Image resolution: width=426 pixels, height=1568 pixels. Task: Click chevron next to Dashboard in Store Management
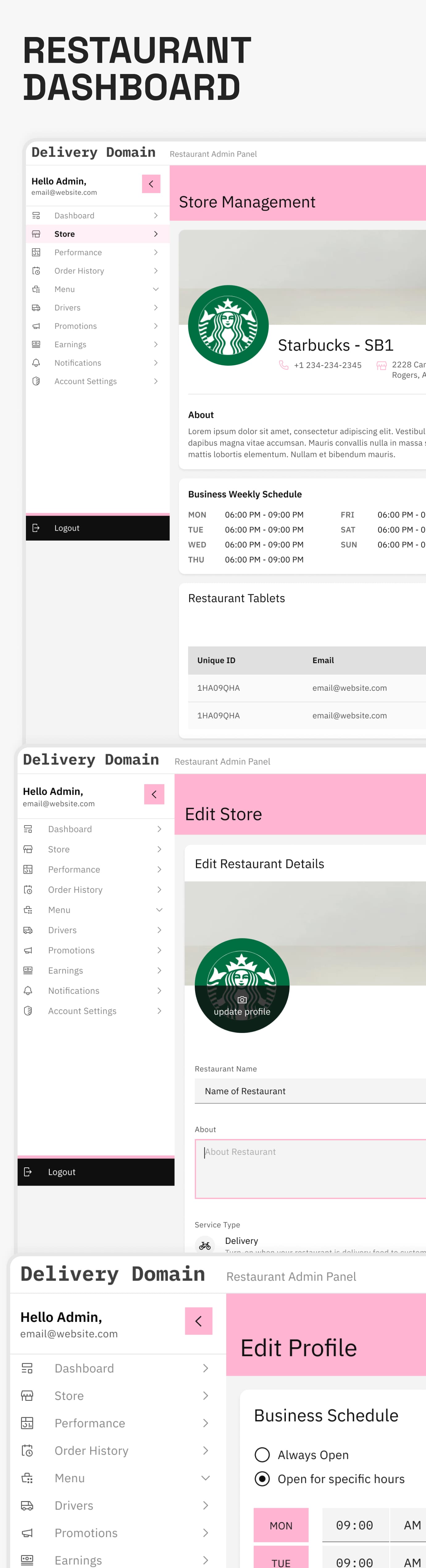(x=156, y=216)
